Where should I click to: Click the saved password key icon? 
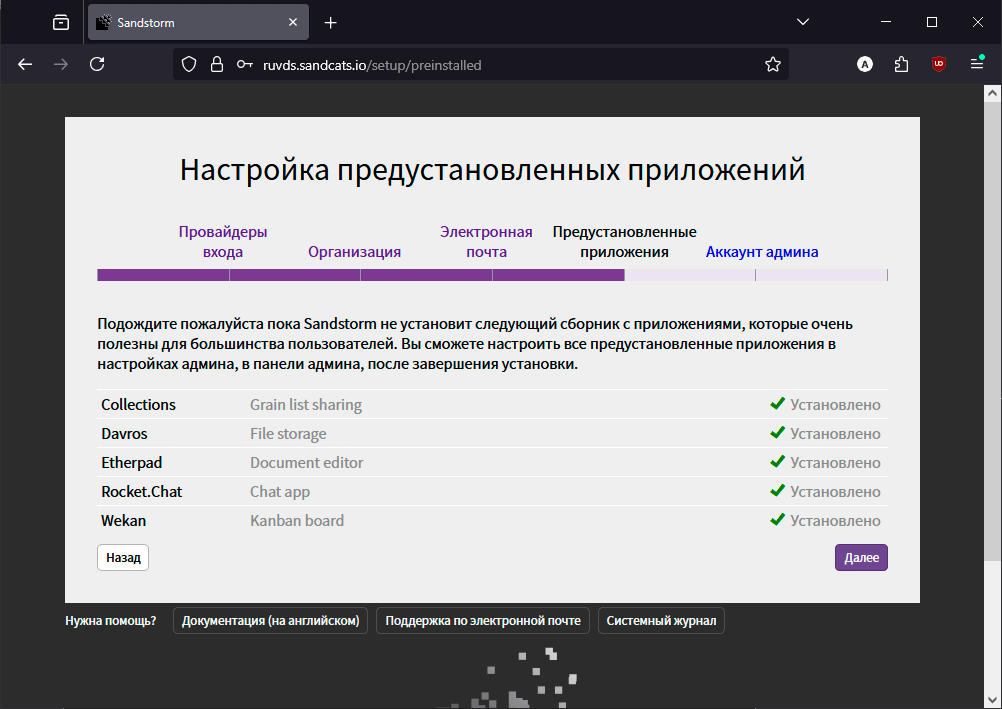click(245, 65)
